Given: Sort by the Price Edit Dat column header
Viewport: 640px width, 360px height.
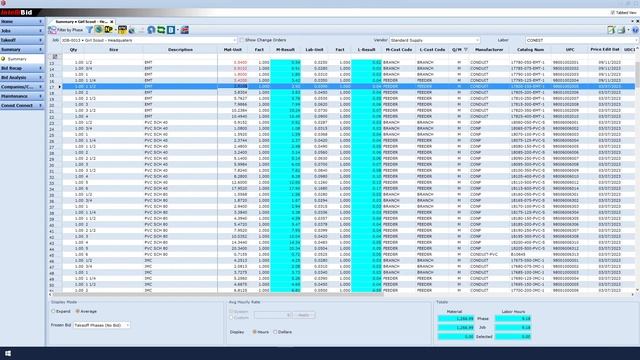Looking at the screenshot, I should 605,49.
